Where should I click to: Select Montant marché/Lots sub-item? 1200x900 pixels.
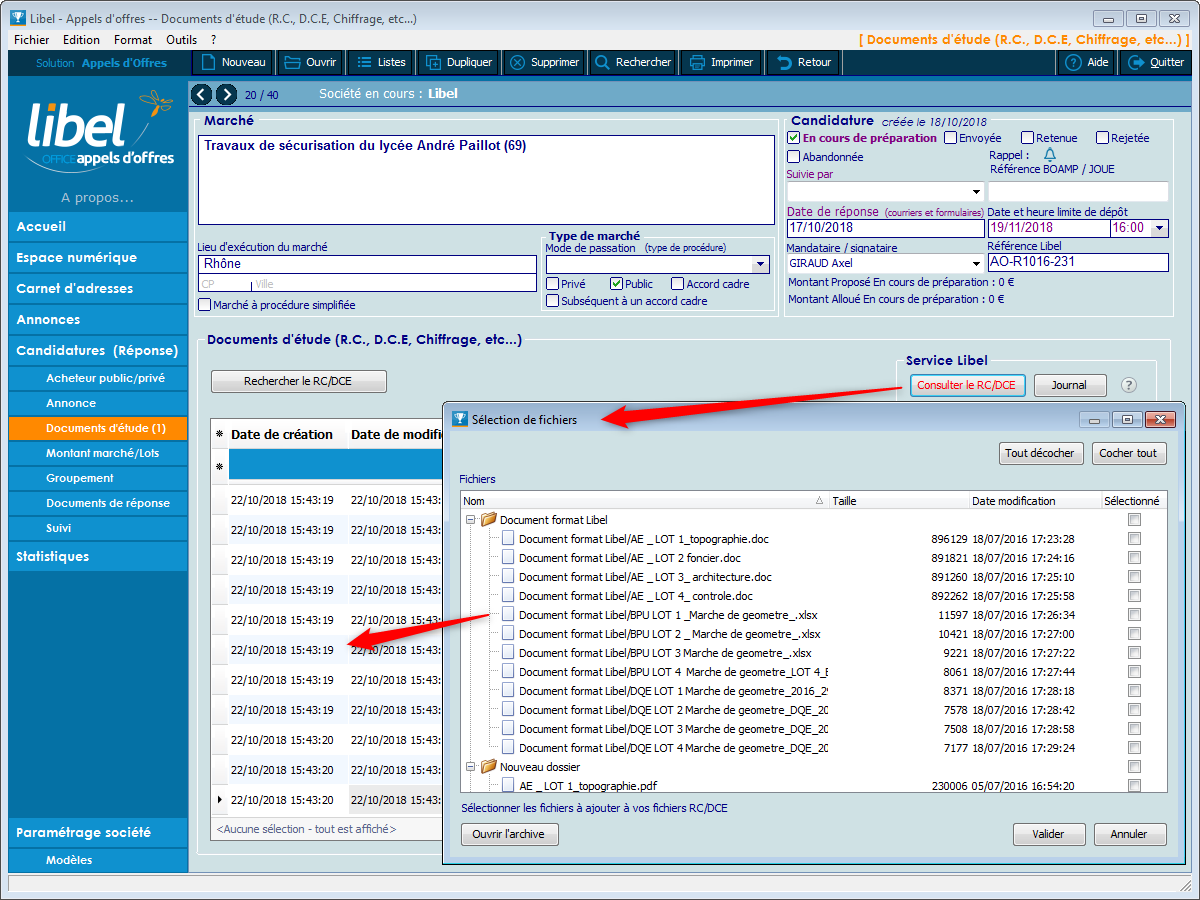(x=98, y=453)
